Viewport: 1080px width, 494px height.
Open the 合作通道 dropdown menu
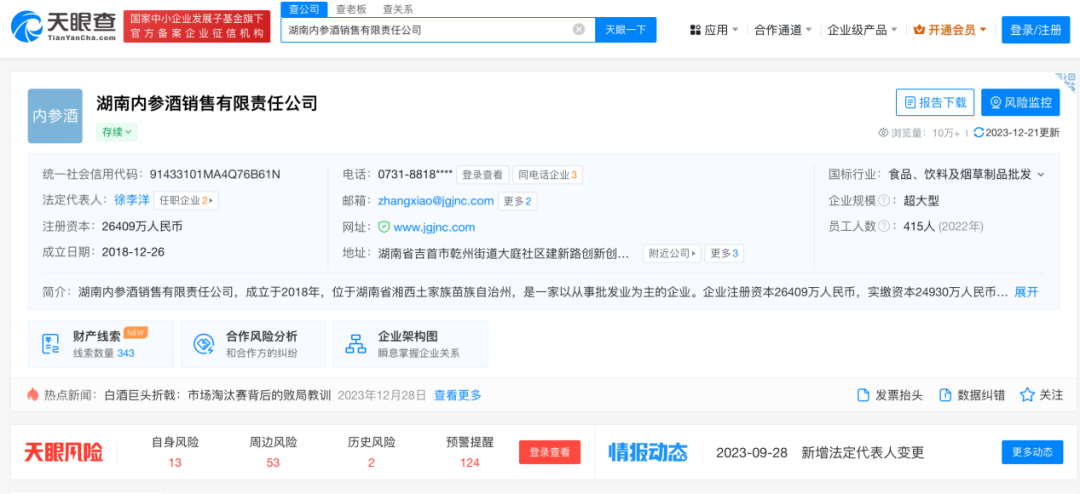[783, 30]
